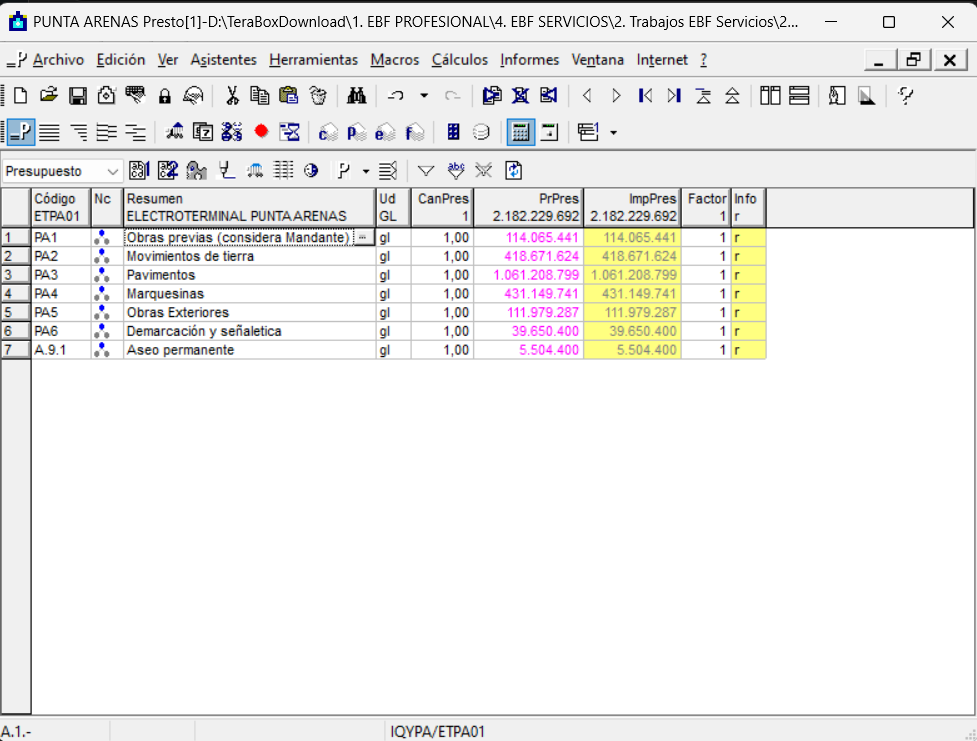This screenshot has width=977, height=741.
Task: Open ellipsis button in Obras previas cell
Action: 363,237
